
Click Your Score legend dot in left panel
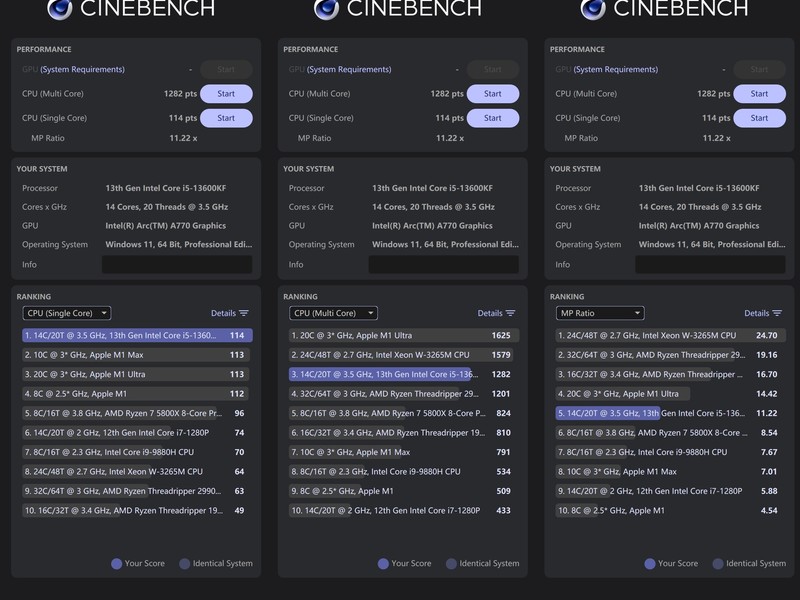tap(116, 564)
